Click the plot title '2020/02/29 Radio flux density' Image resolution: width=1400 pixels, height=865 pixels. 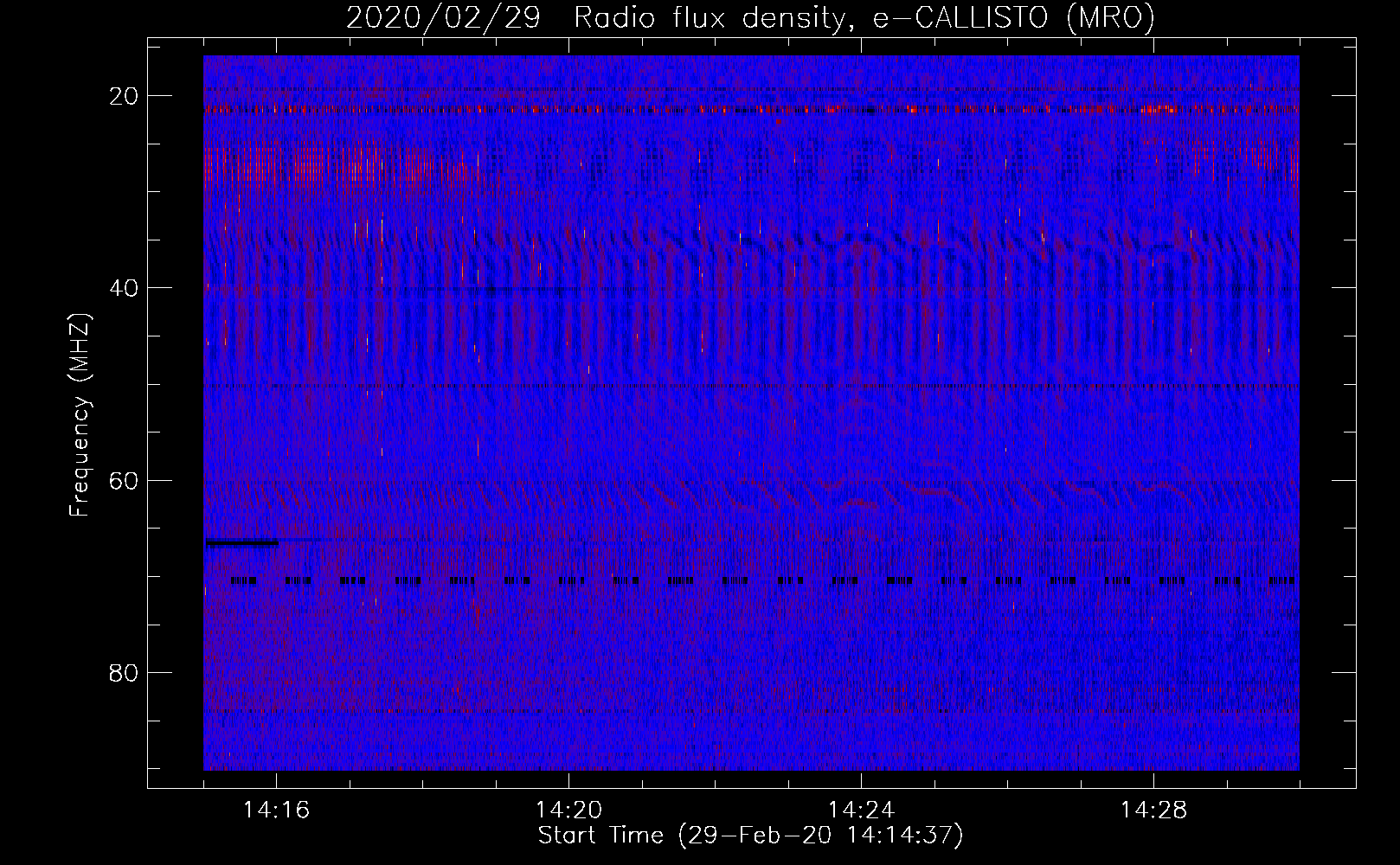750,17
